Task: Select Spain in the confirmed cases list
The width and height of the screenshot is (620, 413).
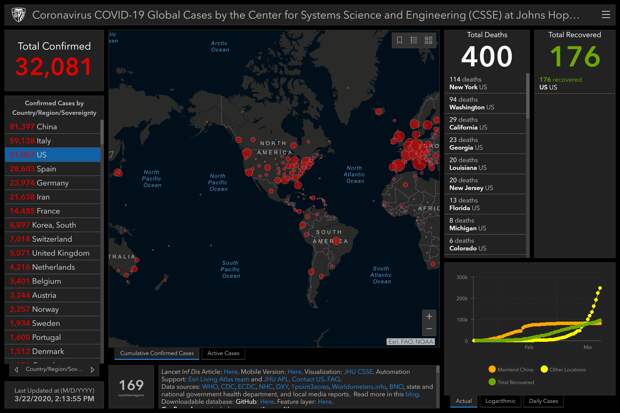Action: [x=53, y=169]
